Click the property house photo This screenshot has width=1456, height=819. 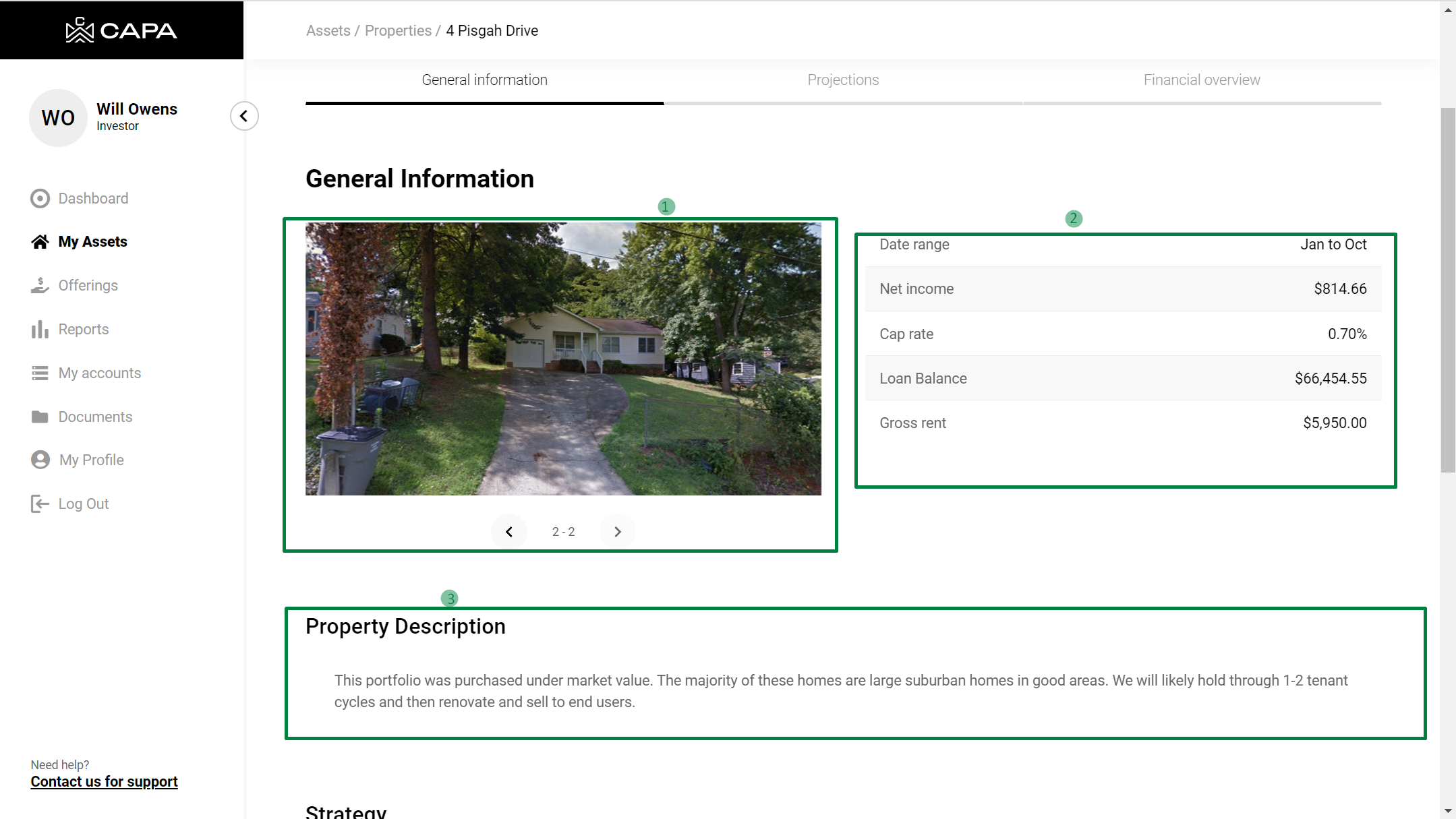pos(563,359)
